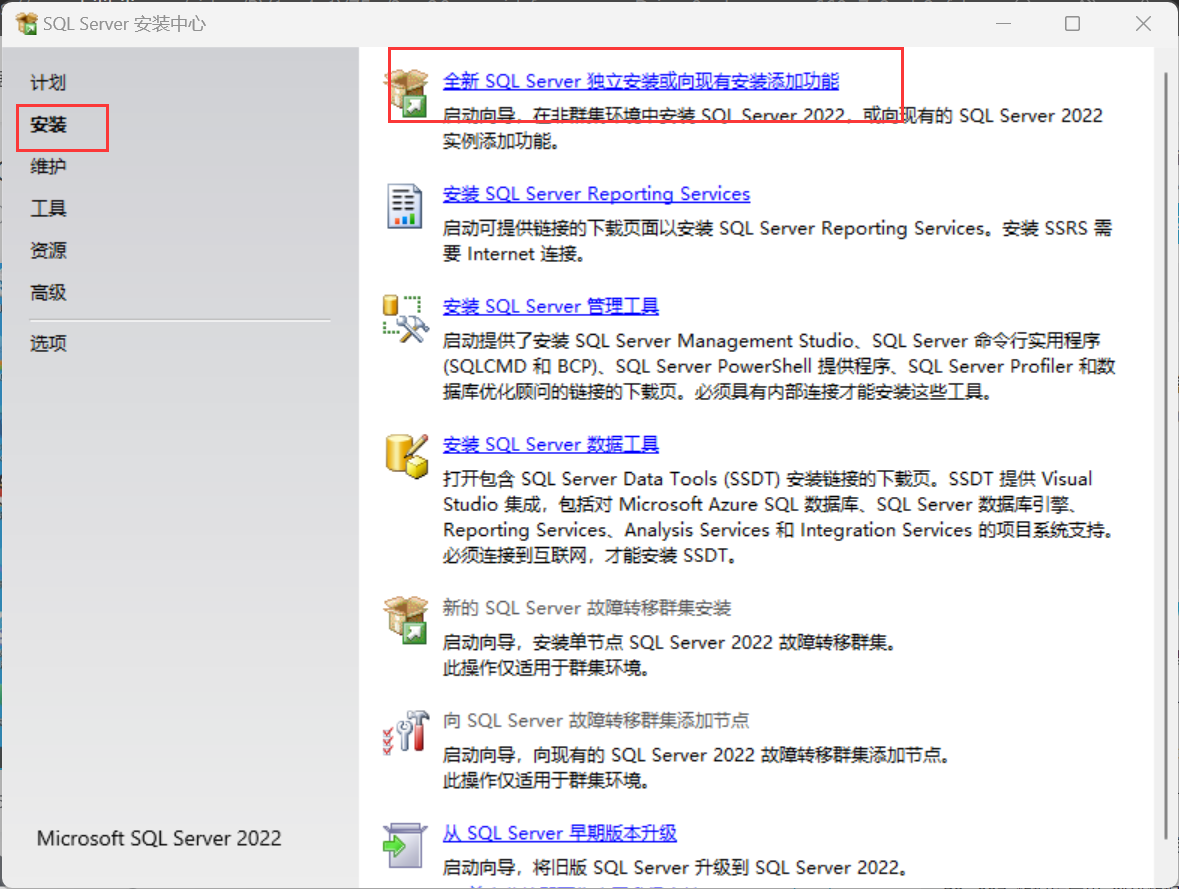
Task: Click the SQL Server data tools cylinder icon
Action: [407, 456]
